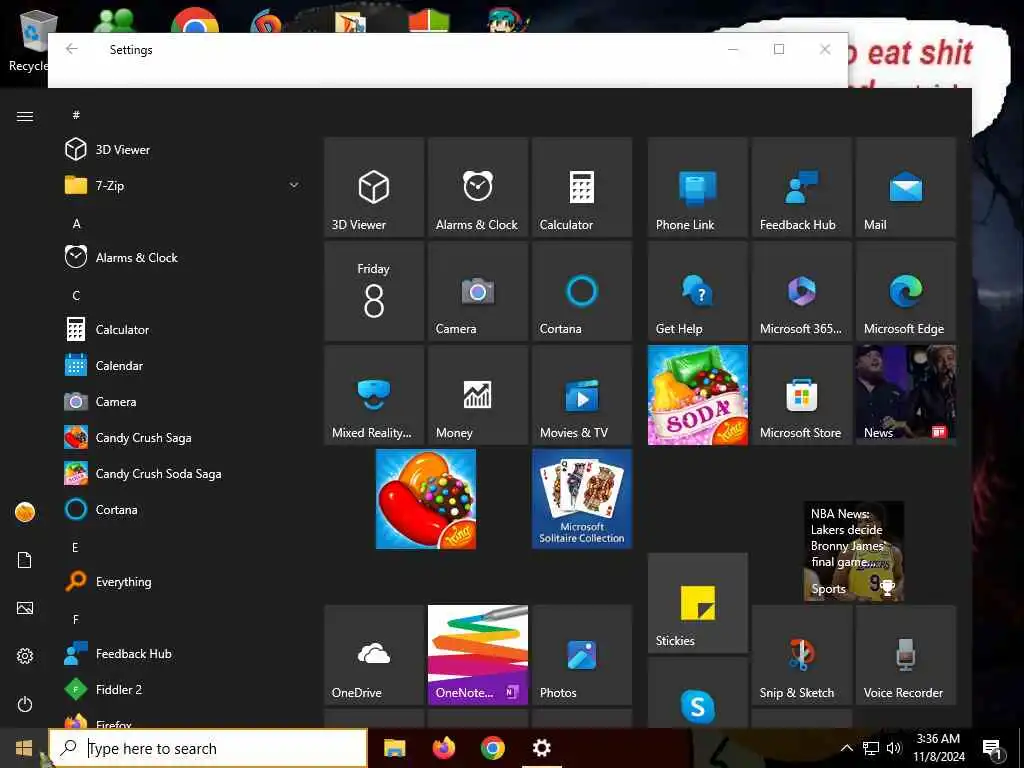
Task: Open the Photos tile
Action: coord(582,654)
